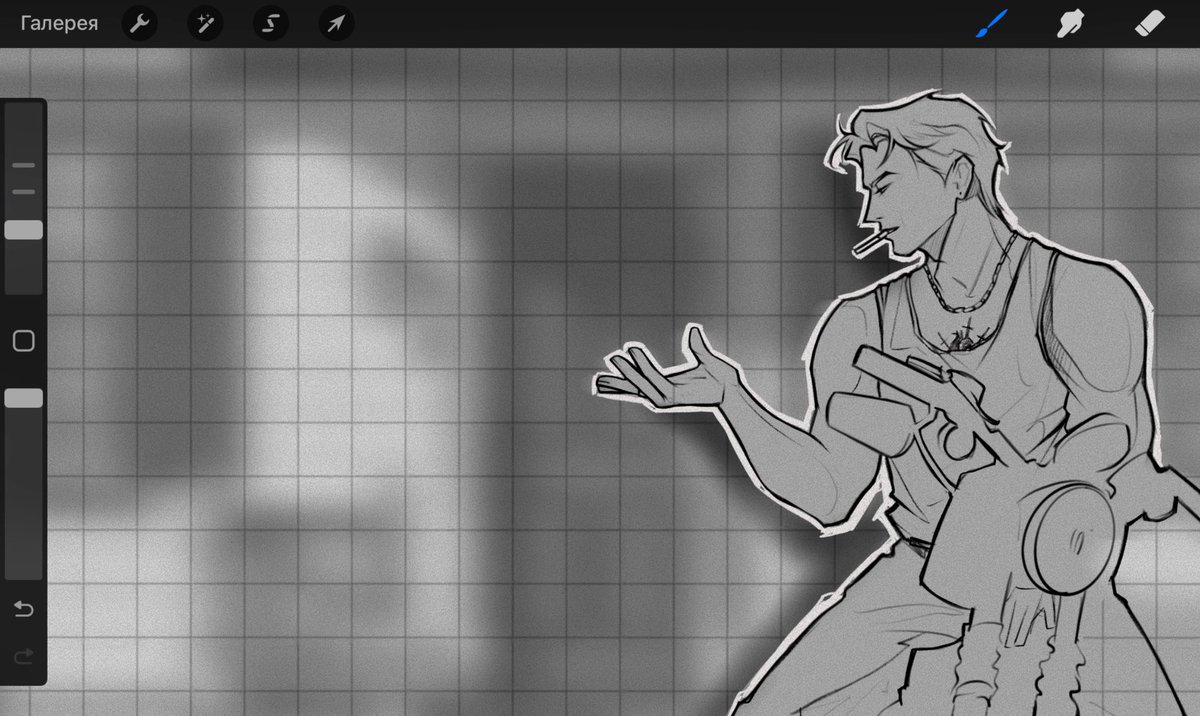Viewport: 1200px width, 716px height.
Task: Tap the square Modify button on sidebar
Action: click(x=24, y=341)
